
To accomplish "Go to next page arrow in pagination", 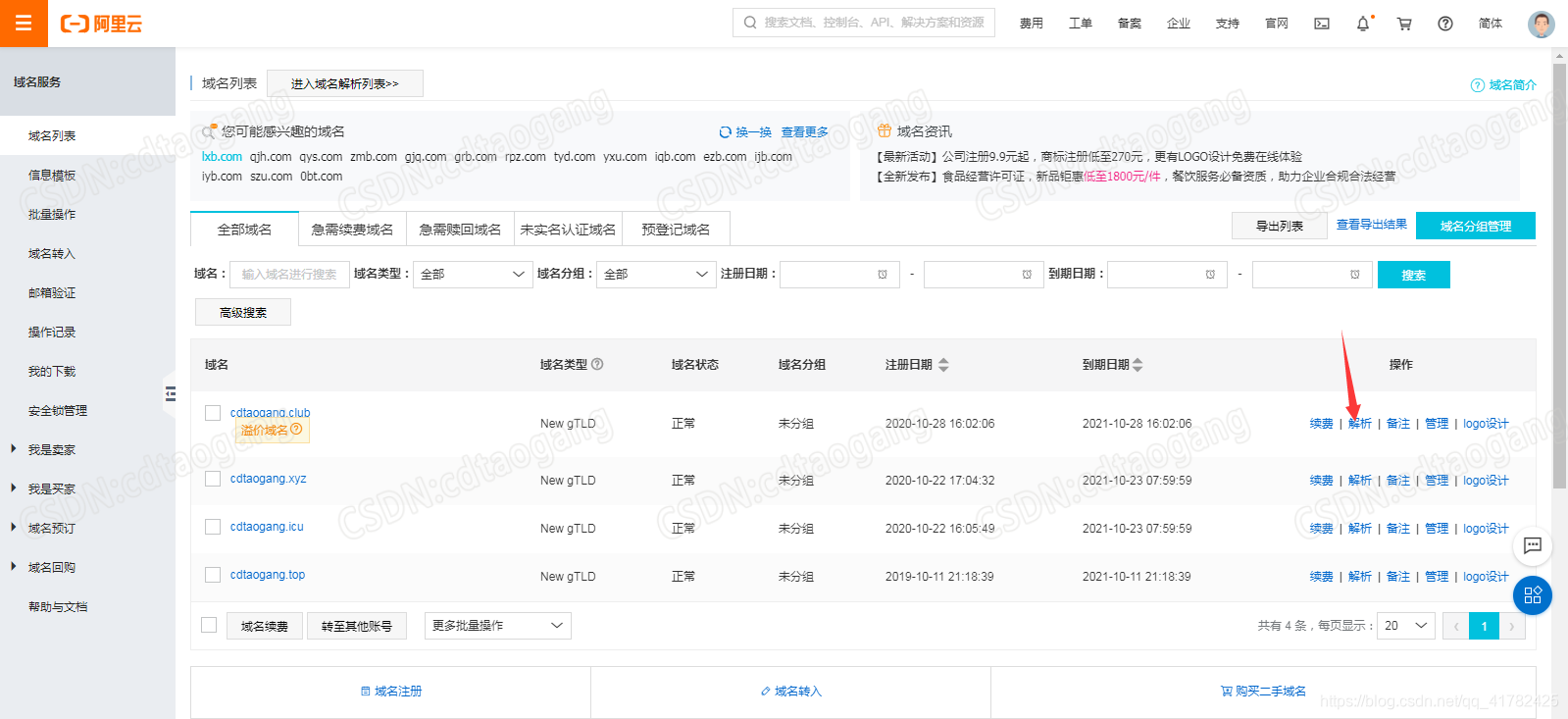I will coord(1512,626).
